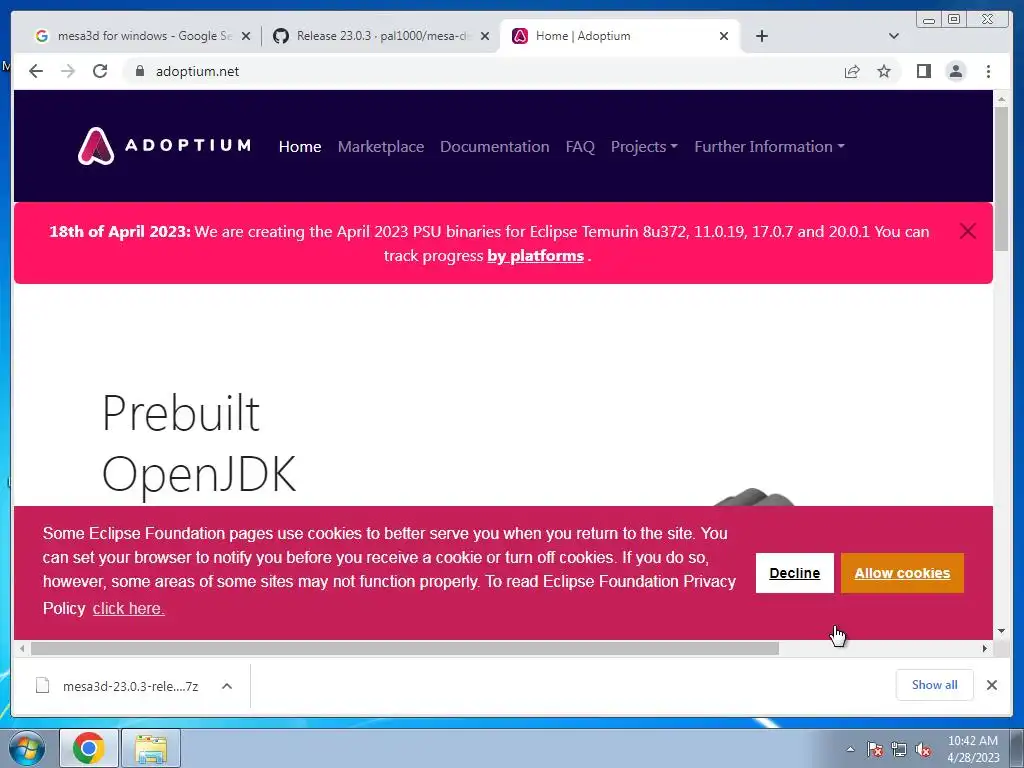This screenshot has width=1024, height=768.
Task: Show hidden system tray icons
Action: [x=850, y=749]
